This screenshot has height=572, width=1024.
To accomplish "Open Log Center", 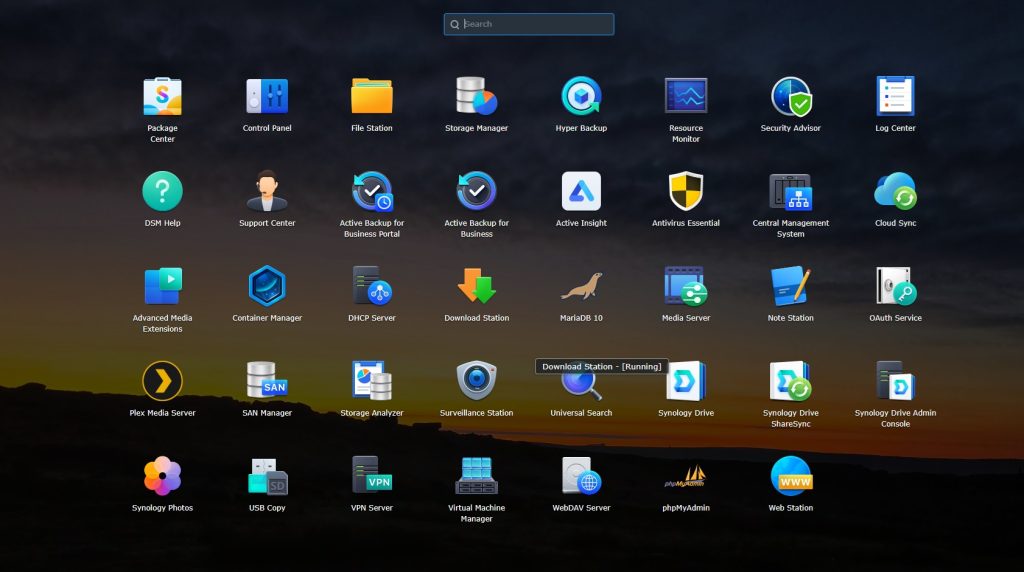I will (x=895, y=97).
